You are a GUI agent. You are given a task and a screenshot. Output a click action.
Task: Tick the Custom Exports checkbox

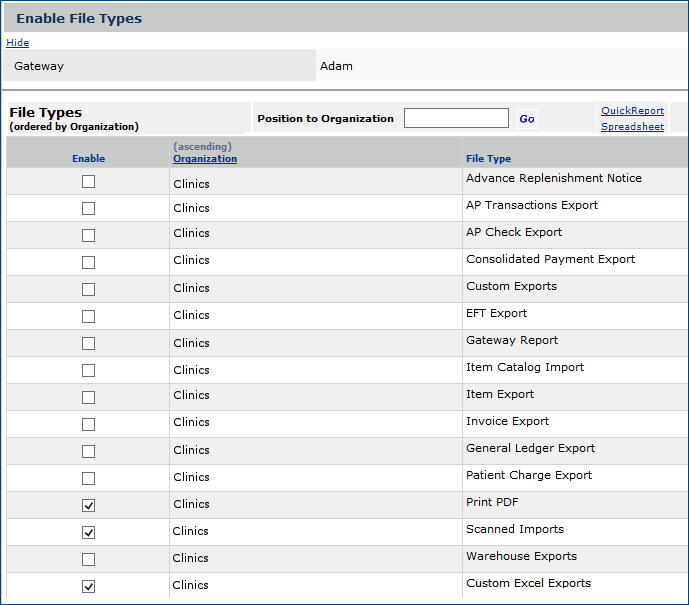89,290
